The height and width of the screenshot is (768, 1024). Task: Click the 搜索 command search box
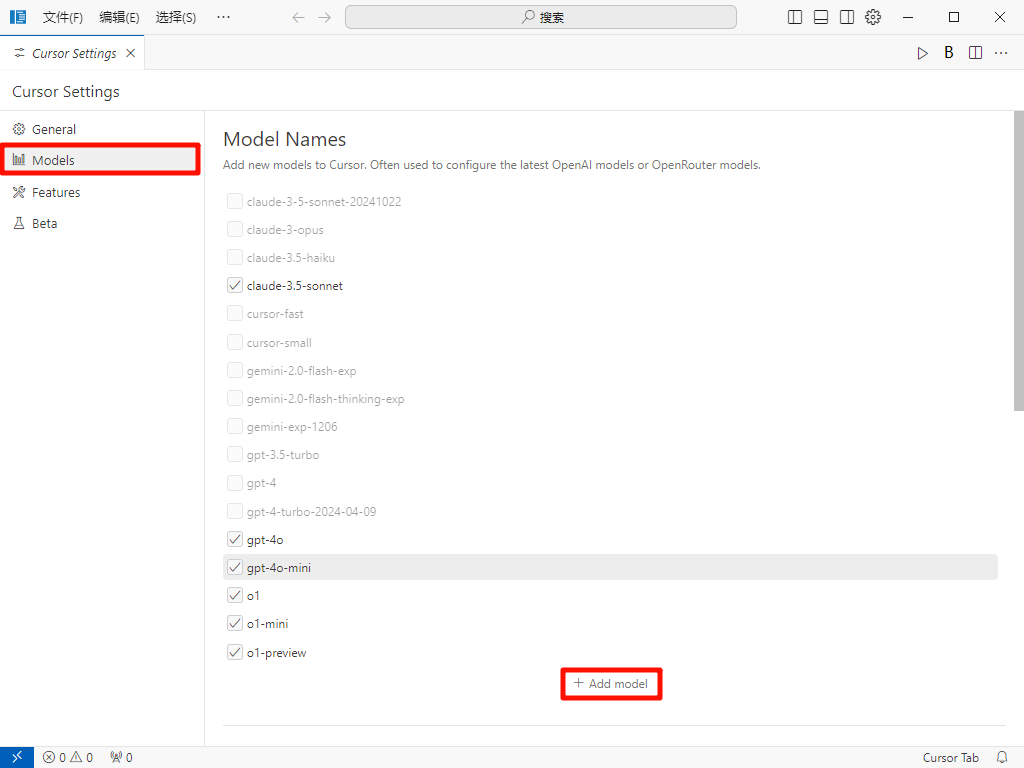click(541, 18)
